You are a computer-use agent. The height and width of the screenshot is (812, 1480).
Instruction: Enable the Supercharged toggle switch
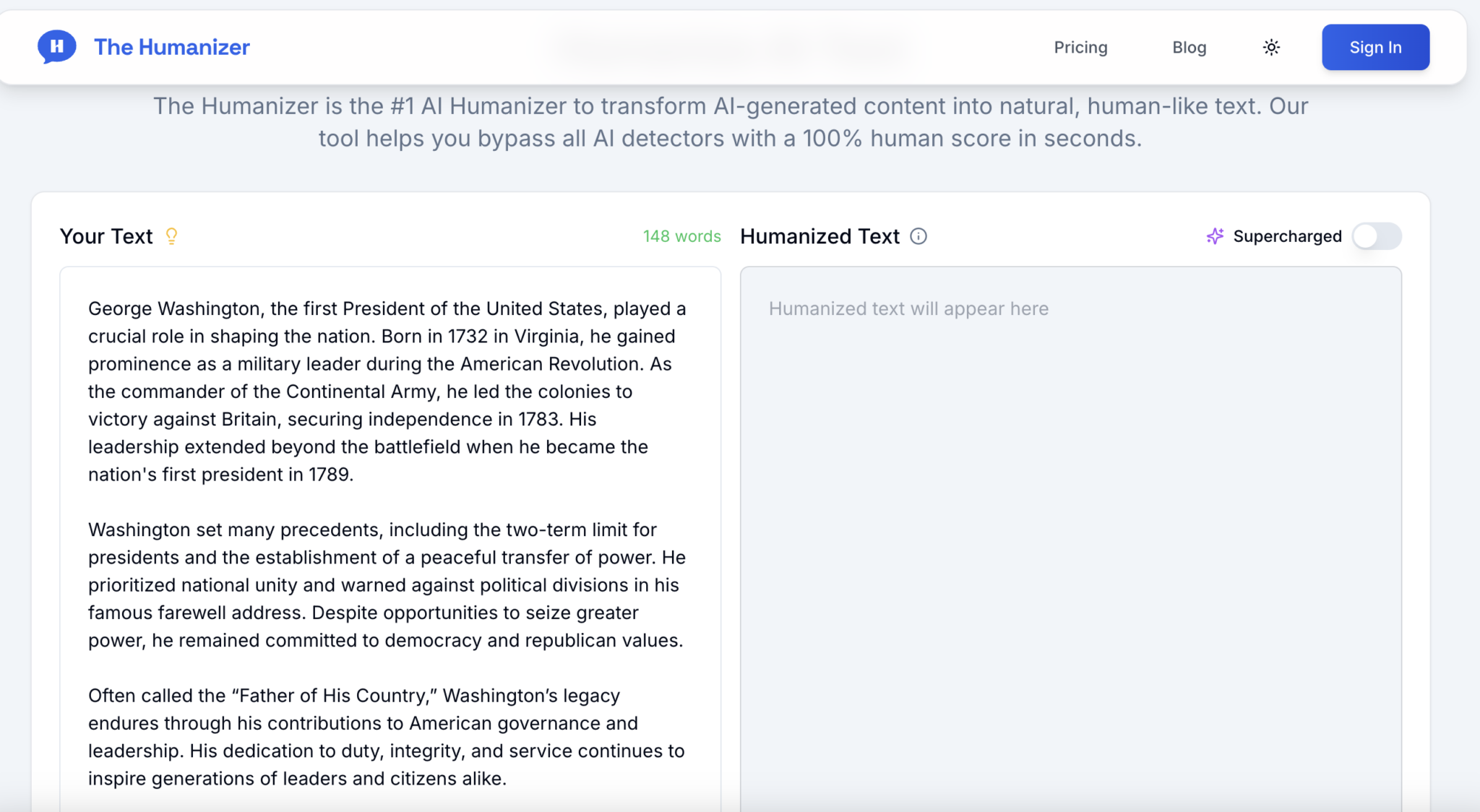pos(1377,236)
